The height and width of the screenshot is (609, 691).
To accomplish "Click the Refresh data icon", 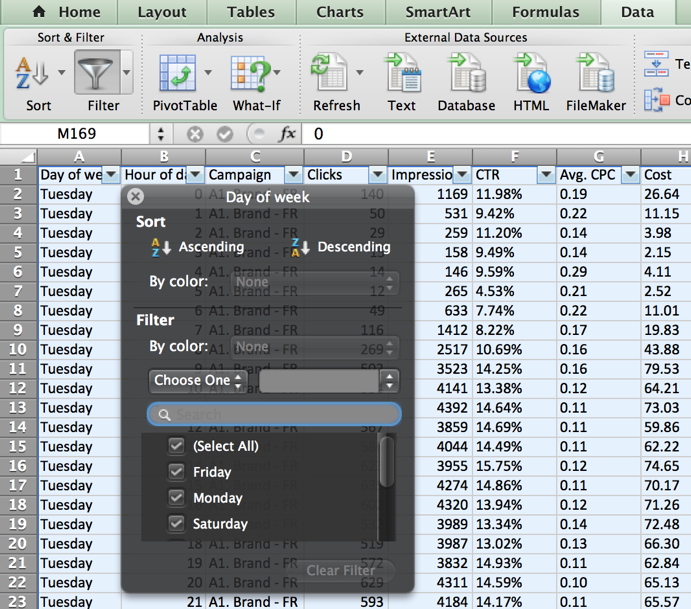I will [x=328, y=74].
